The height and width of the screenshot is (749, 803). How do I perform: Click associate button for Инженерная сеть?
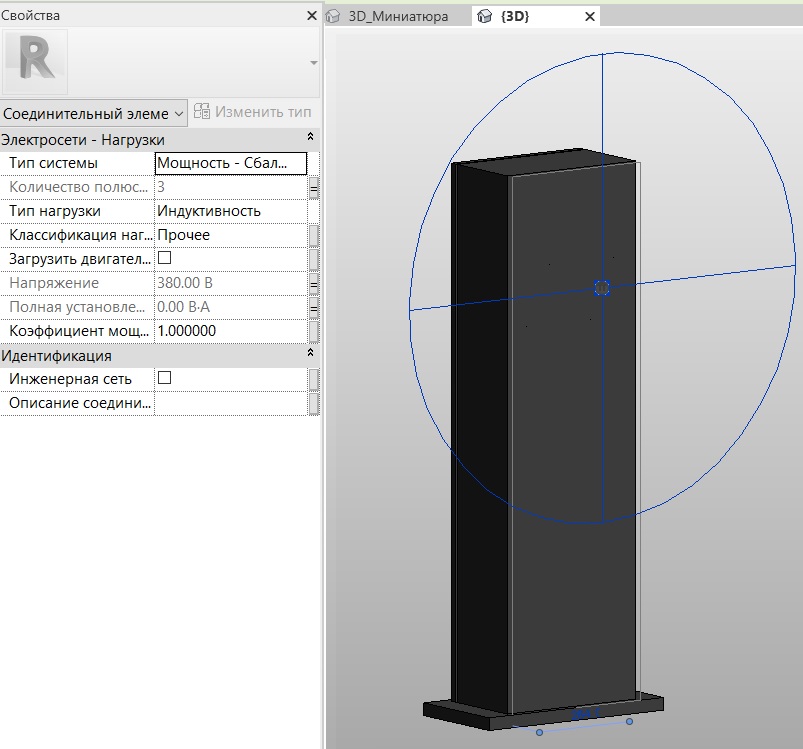tap(314, 380)
